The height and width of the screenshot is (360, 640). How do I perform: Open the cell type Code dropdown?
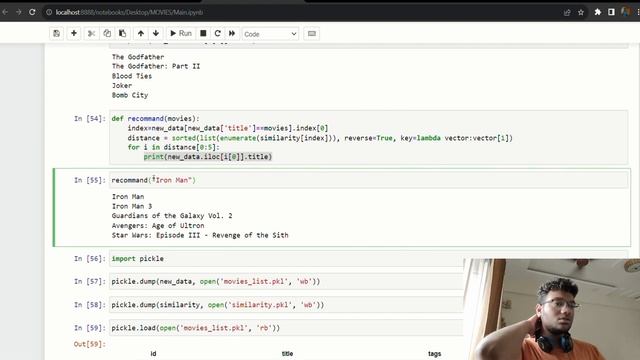270,34
